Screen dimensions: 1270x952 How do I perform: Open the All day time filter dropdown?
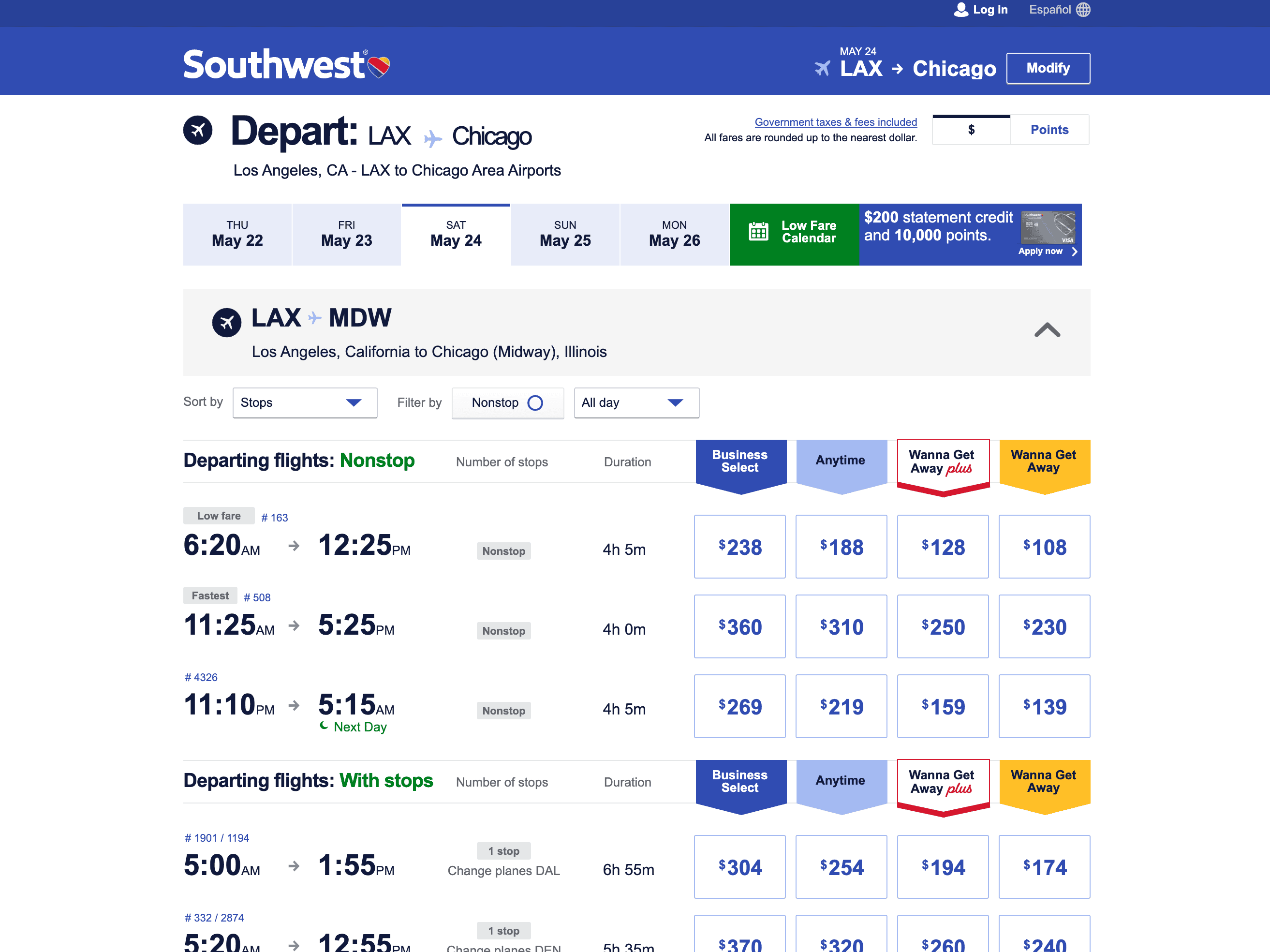[636, 402]
